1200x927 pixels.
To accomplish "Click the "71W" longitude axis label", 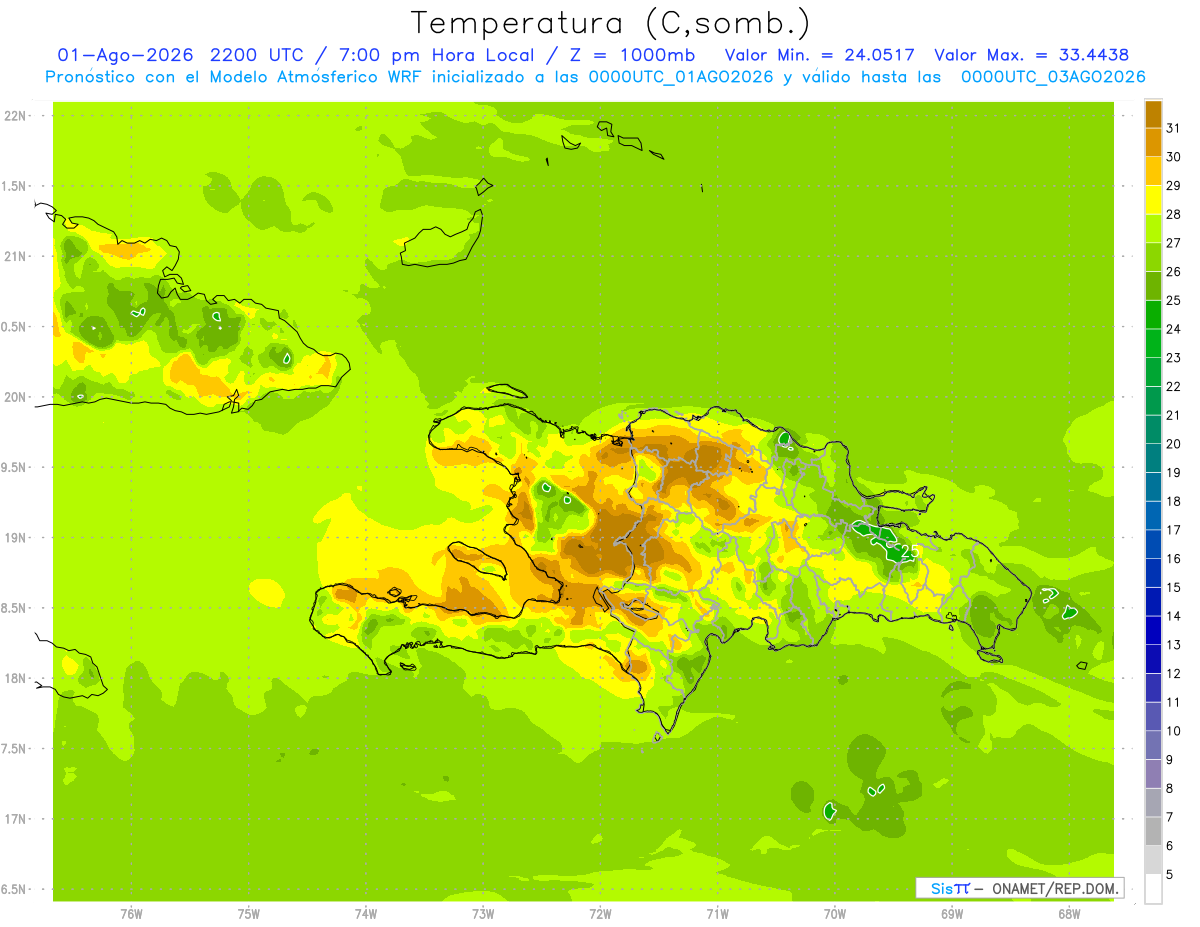I will pos(717,914).
